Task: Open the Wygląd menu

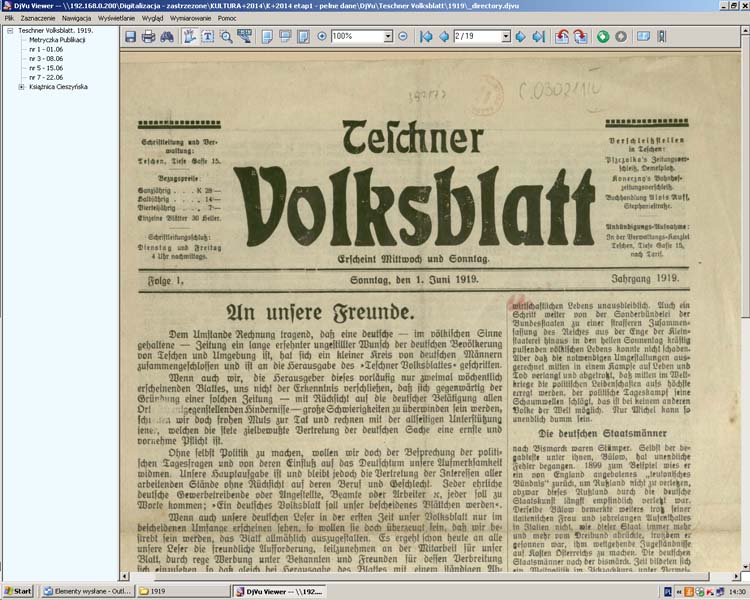Action: pyautogui.click(x=153, y=18)
